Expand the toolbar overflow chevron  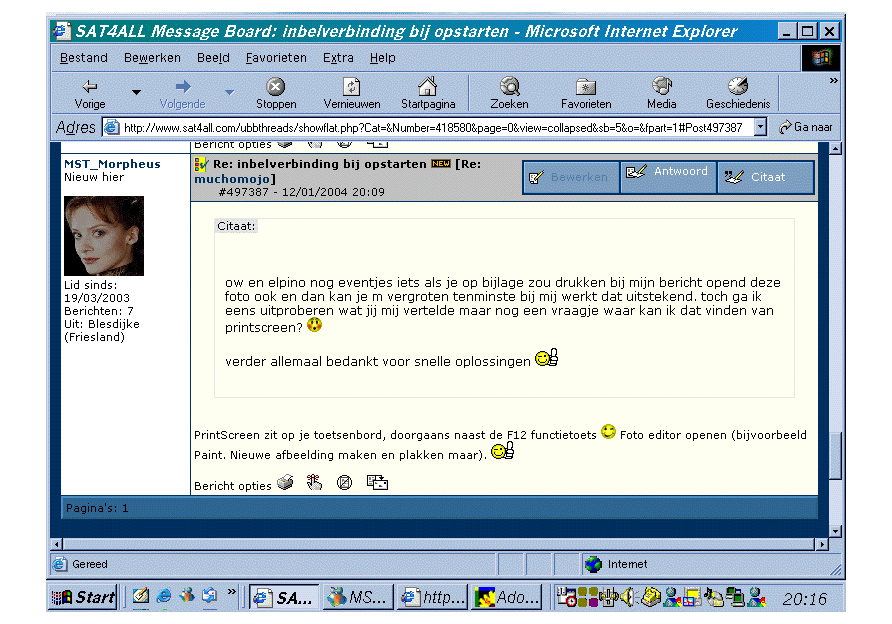click(833, 81)
